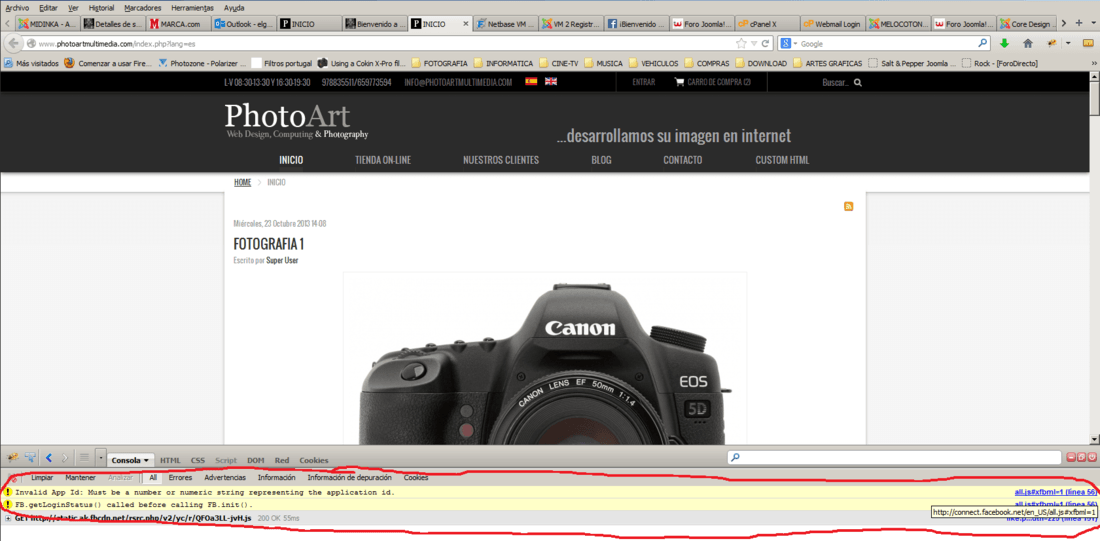Switch to the Webmail Login tab

click(x=833, y=24)
